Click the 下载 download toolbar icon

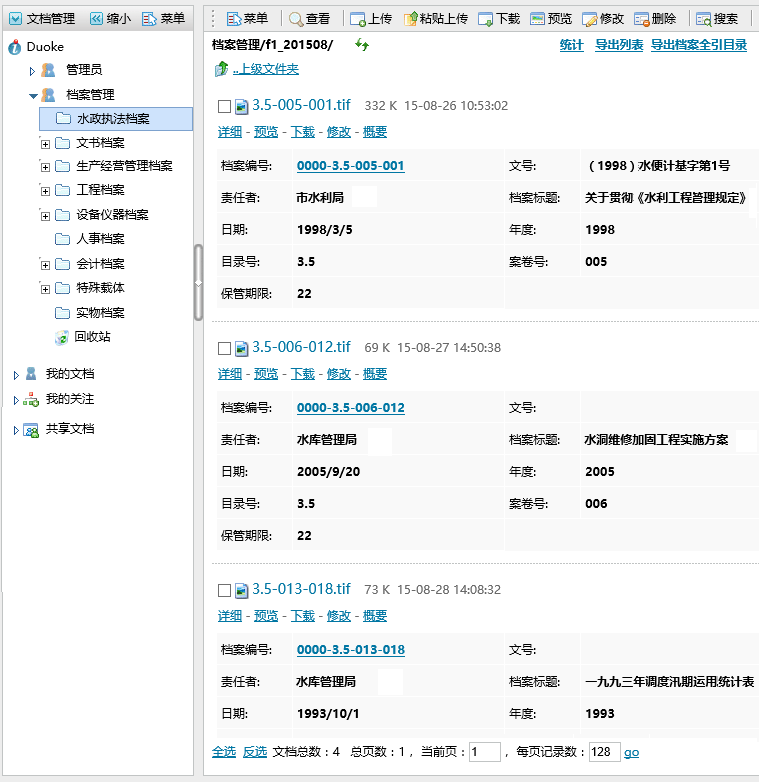[485, 19]
